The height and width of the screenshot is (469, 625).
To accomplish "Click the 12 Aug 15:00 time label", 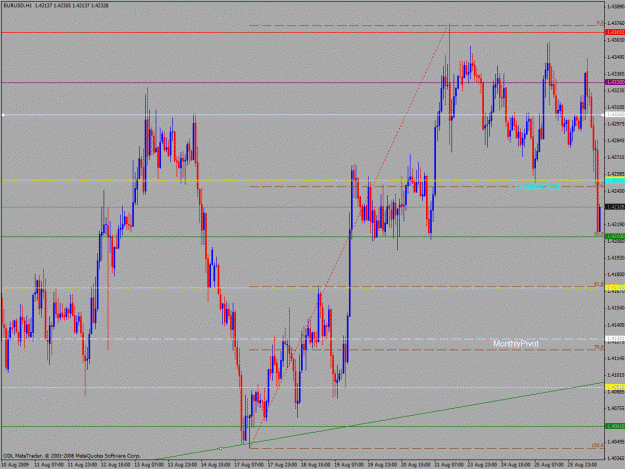I will click(x=116, y=465).
